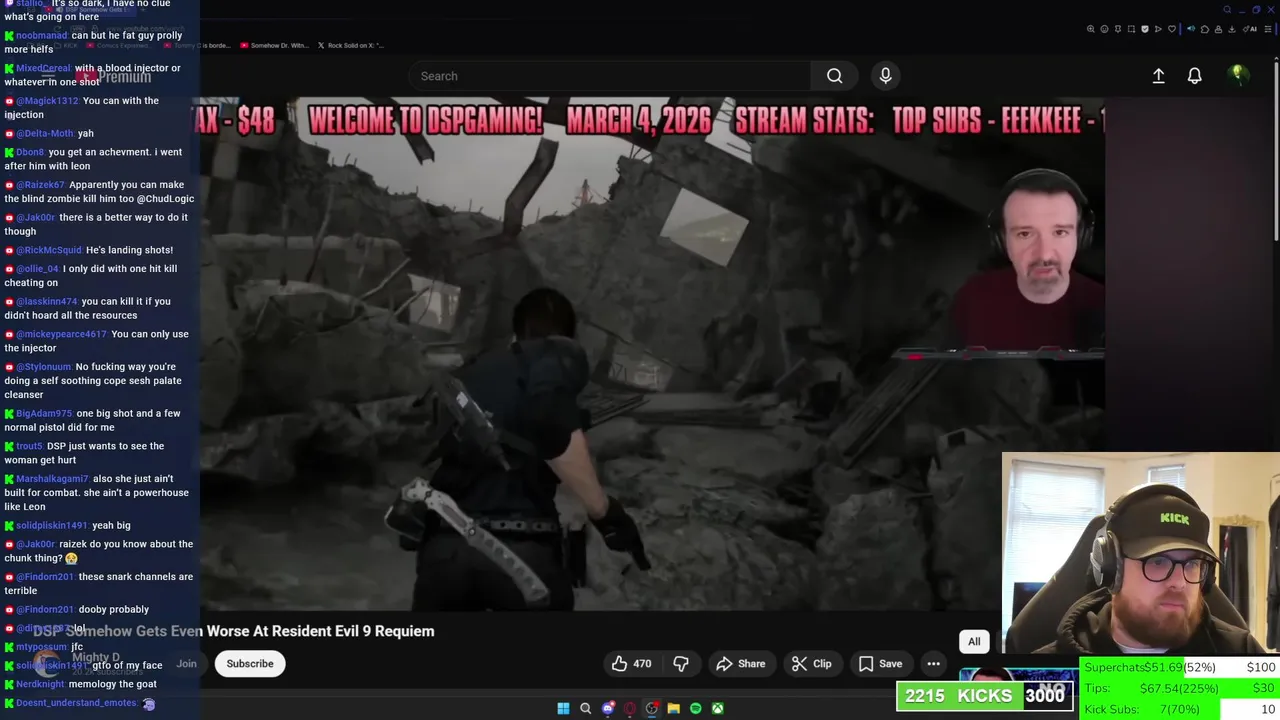
Task: Open Discord from the taskbar
Action: click(x=608, y=708)
